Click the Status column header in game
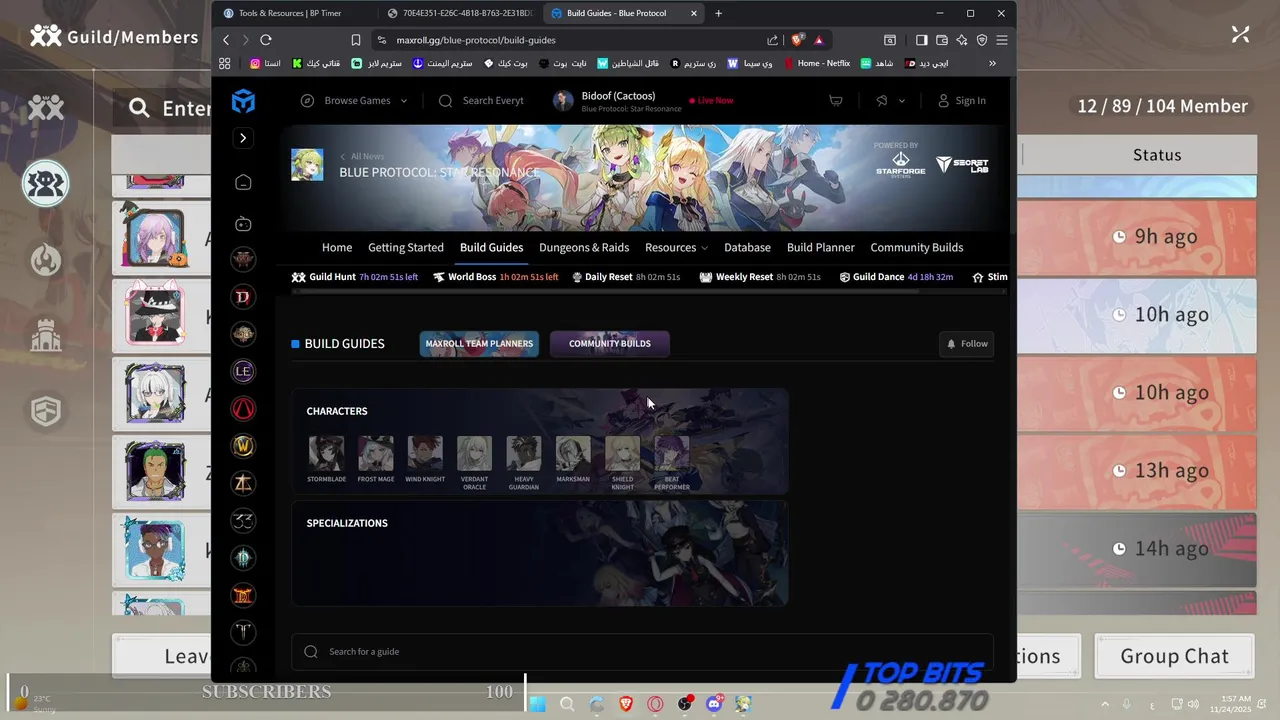The image size is (1280, 720). click(x=1157, y=155)
